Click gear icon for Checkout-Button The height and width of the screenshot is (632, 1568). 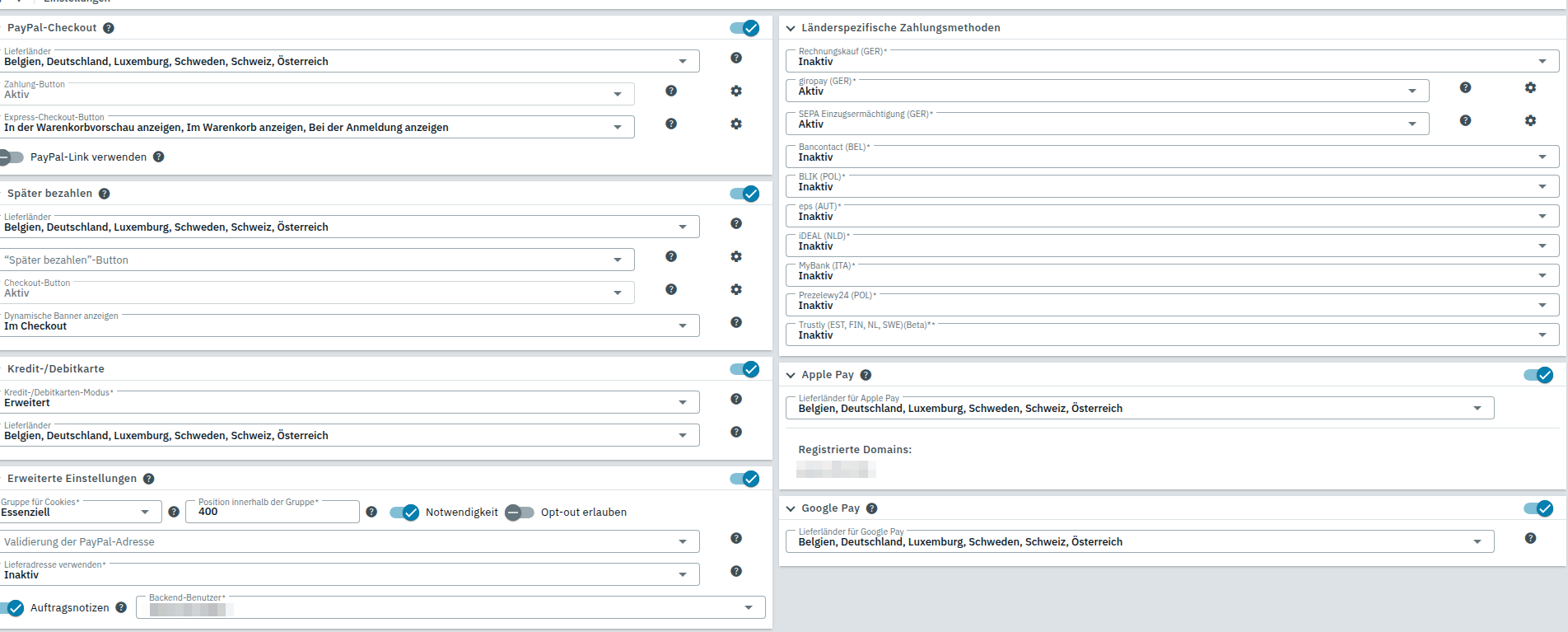coord(736,290)
